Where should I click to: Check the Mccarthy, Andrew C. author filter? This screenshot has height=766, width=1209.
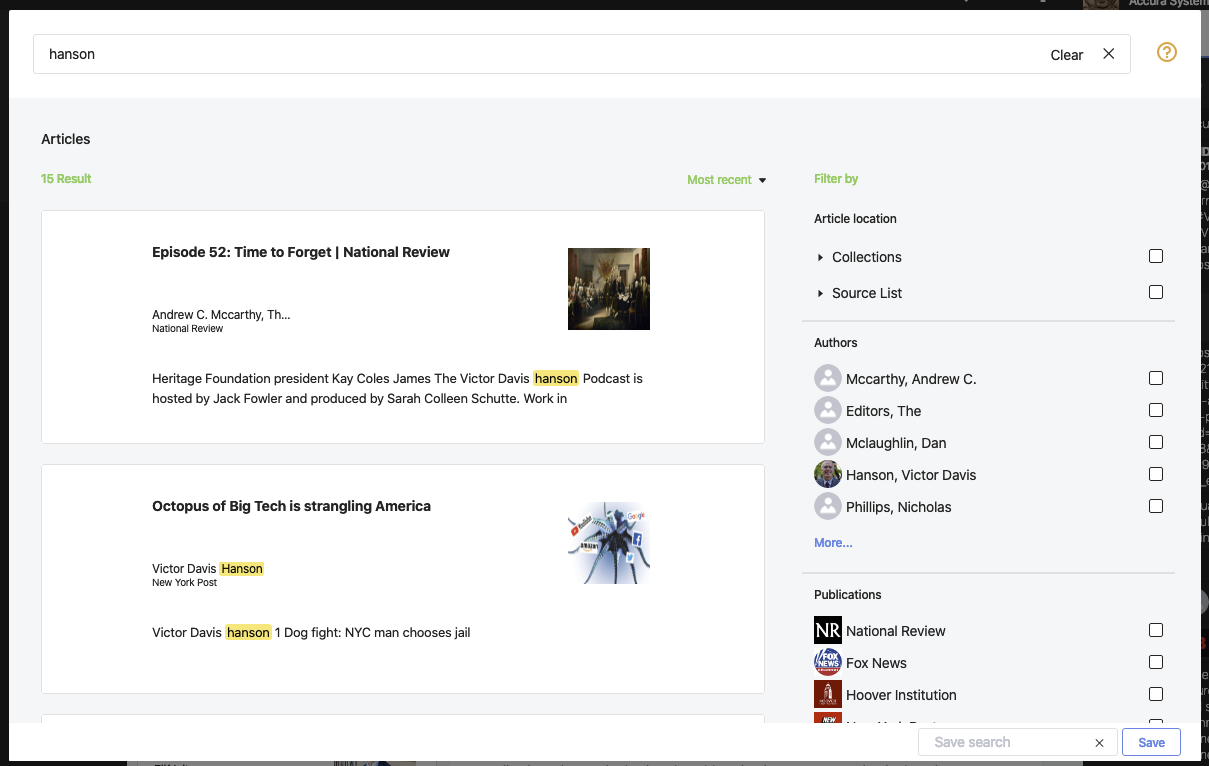(1156, 378)
